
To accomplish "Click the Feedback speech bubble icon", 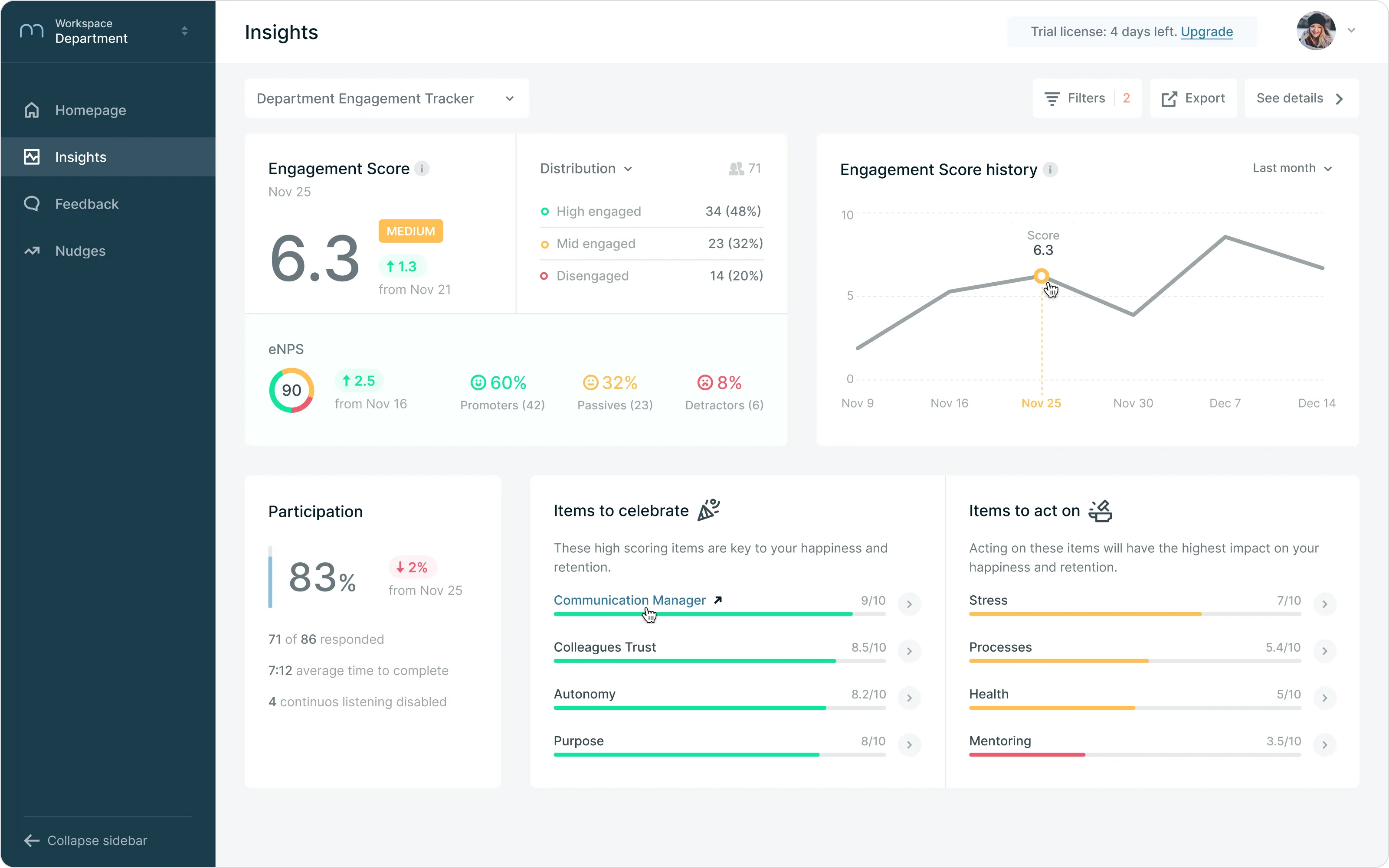I will tap(32, 204).
